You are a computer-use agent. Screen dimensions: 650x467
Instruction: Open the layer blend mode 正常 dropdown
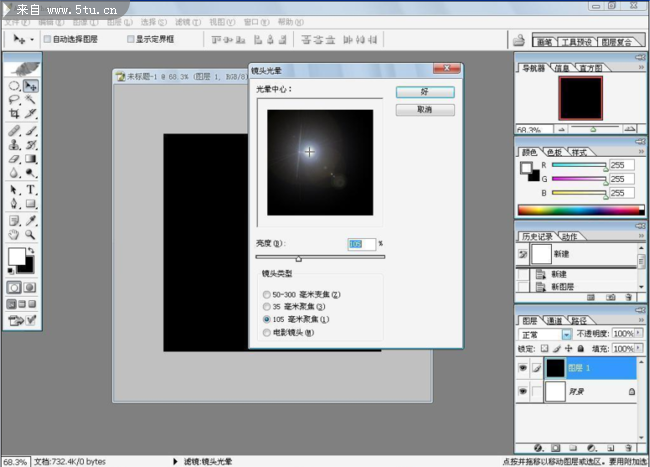tap(566, 333)
